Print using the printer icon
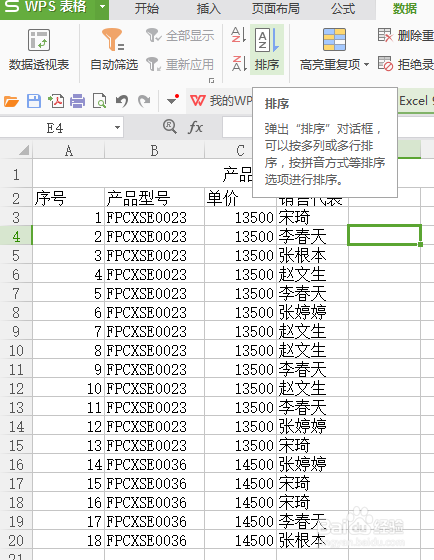 coord(78,101)
